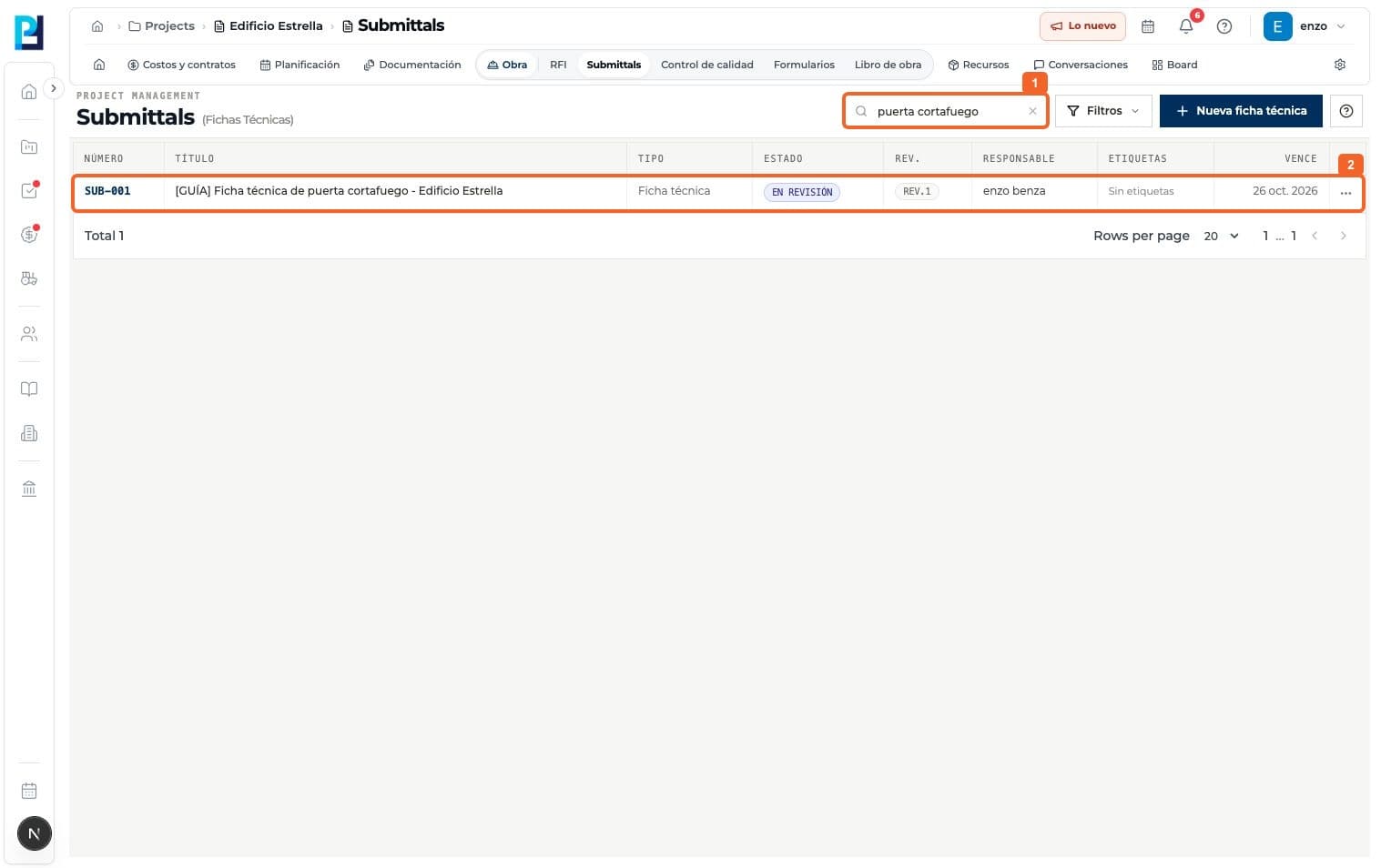
Task: Click the app logo at top left
Action: click(x=29, y=33)
